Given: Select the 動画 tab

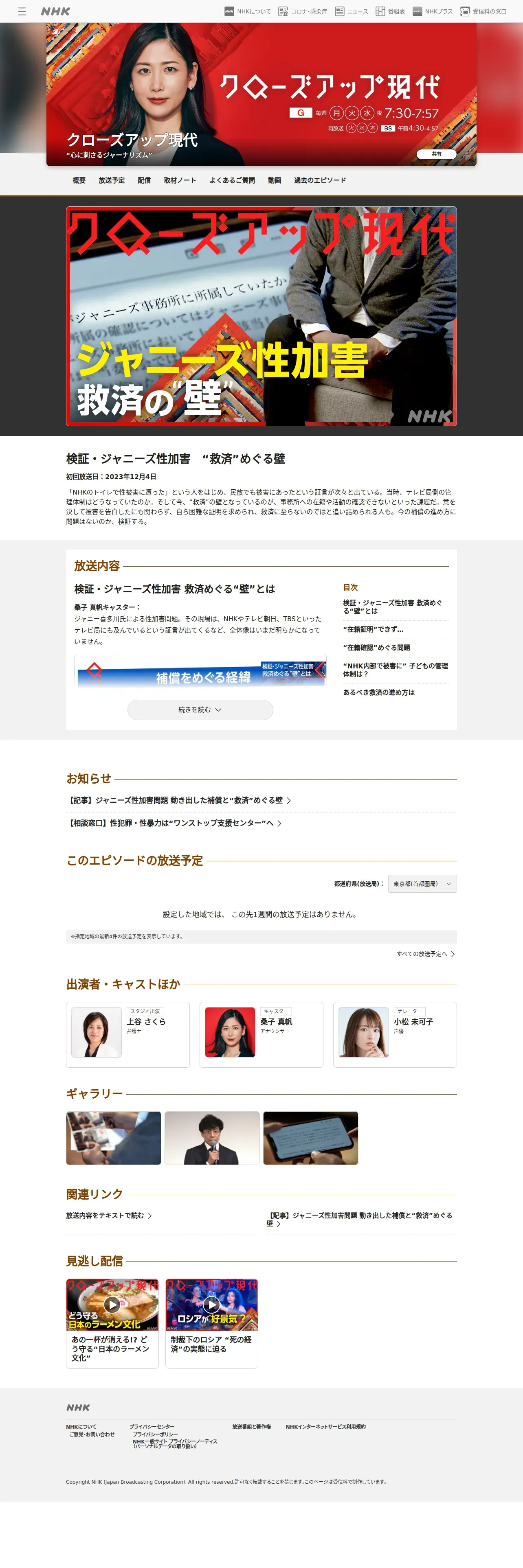Looking at the screenshot, I should click(275, 180).
